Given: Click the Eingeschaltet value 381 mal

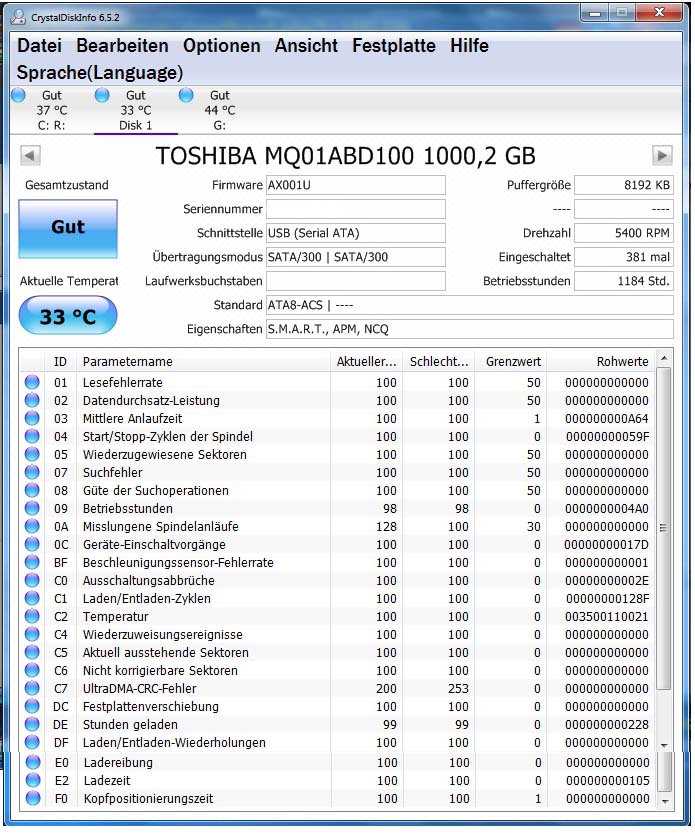Looking at the screenshot, I should tap(624, 257).
